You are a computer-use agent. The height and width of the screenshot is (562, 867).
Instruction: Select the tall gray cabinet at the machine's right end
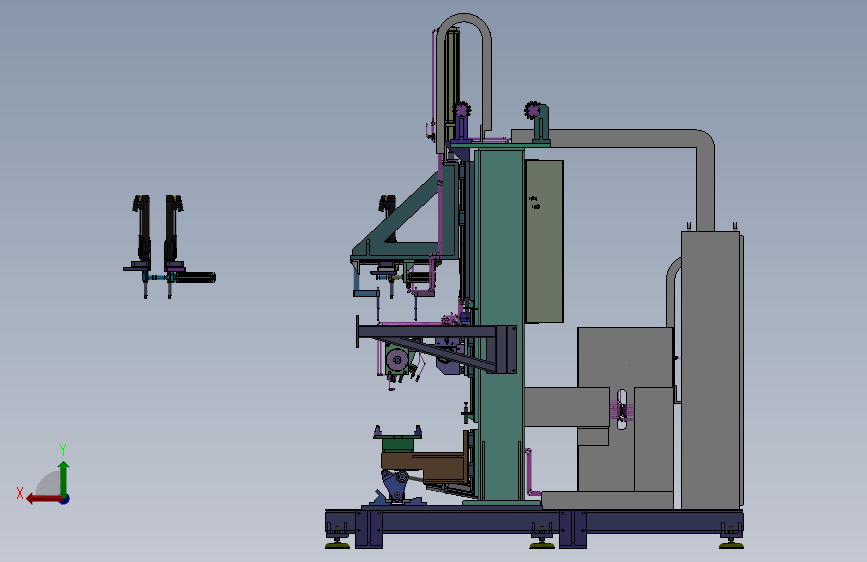tap(711, 370)
